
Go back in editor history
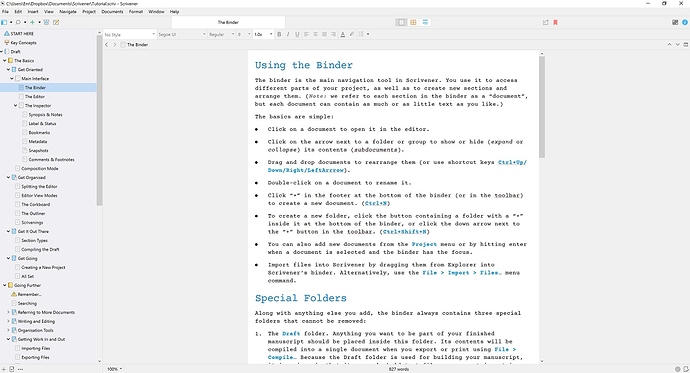click(106, 45)
